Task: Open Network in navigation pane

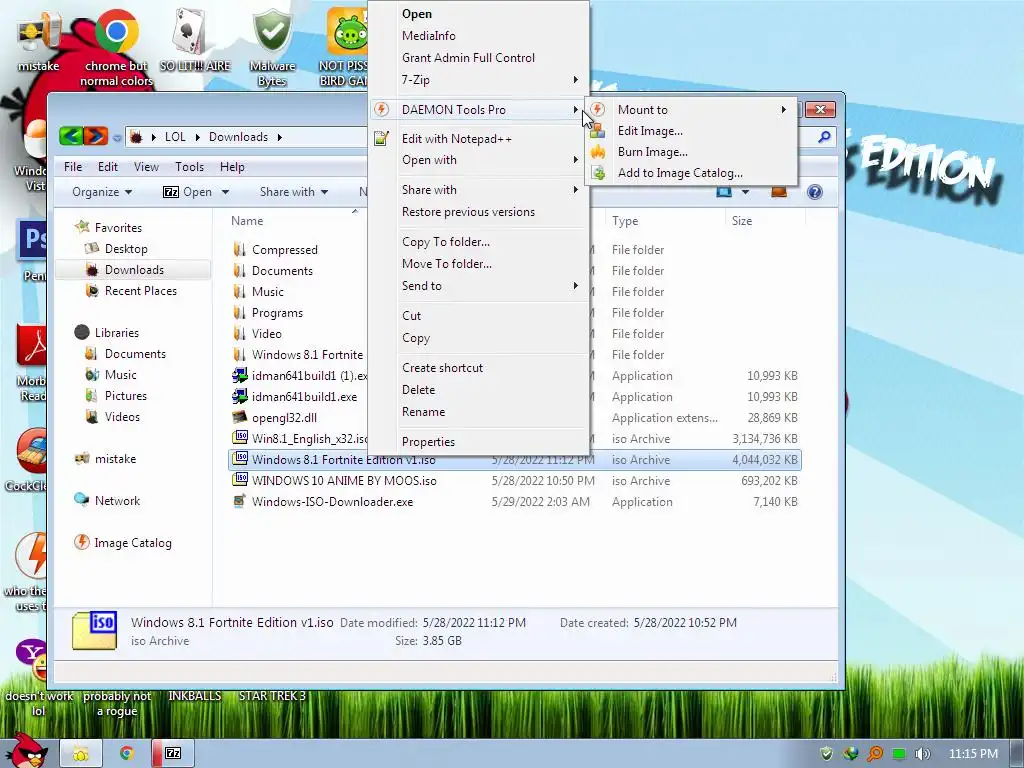Action: pyautogui.click(x=117, y=501)
